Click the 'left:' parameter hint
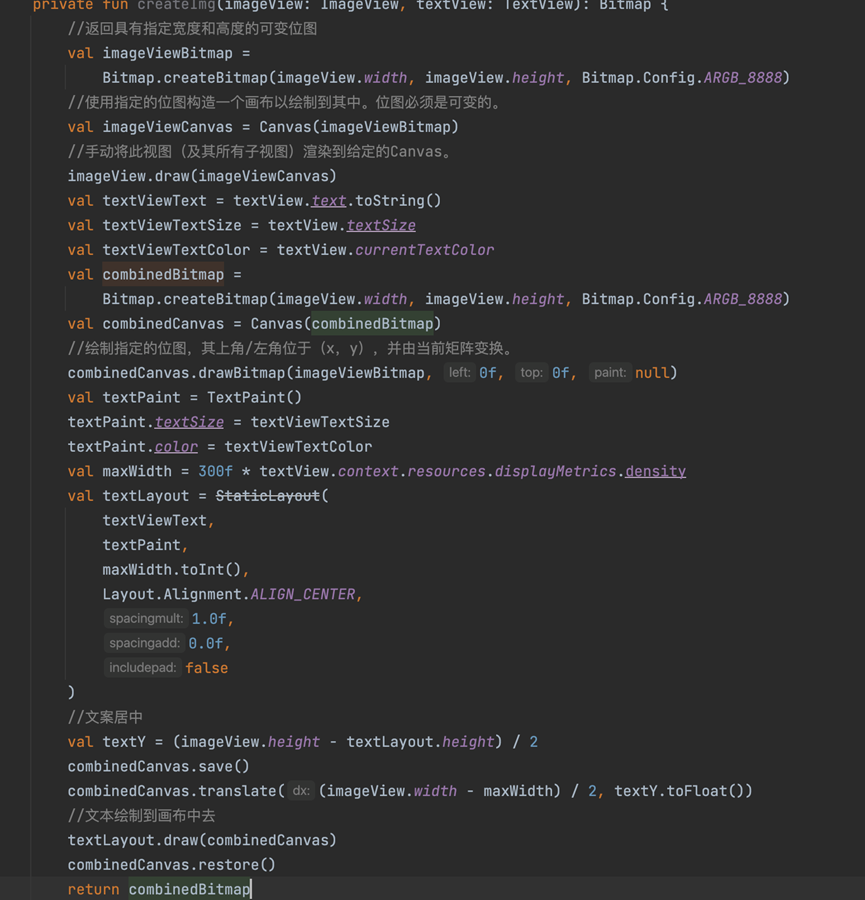This screenshot has height=900, width=865. point(459,373)
